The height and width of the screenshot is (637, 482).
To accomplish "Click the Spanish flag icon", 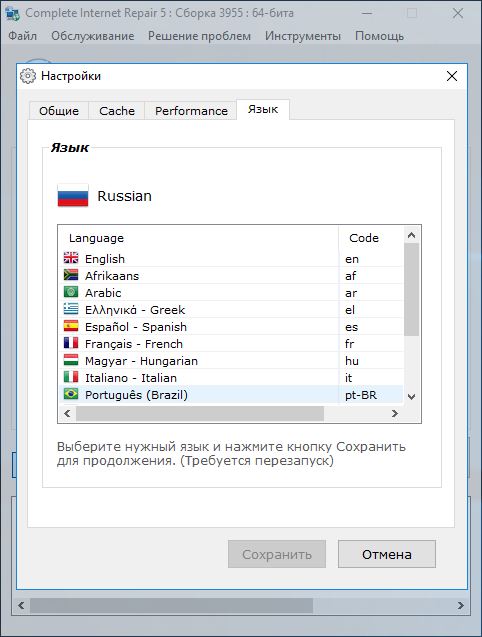I will click(71, 326).
